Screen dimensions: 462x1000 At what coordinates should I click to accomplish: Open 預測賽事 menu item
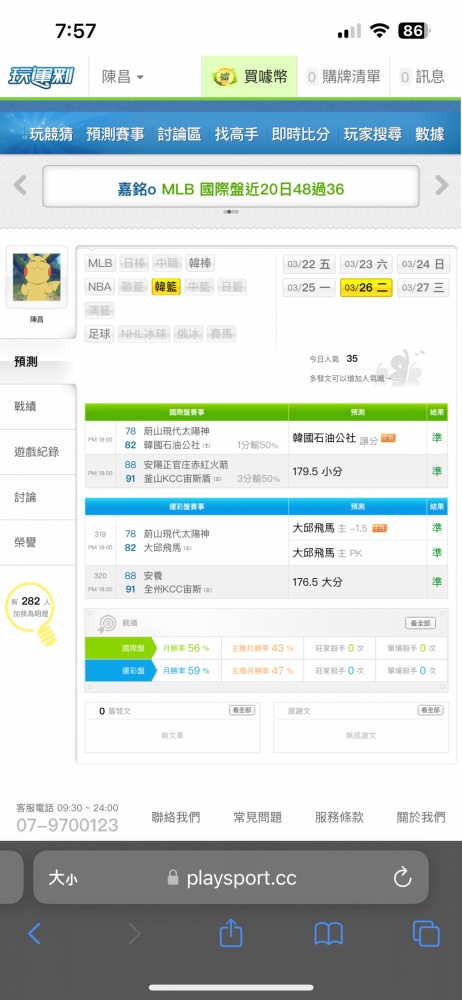pos(116,134)
